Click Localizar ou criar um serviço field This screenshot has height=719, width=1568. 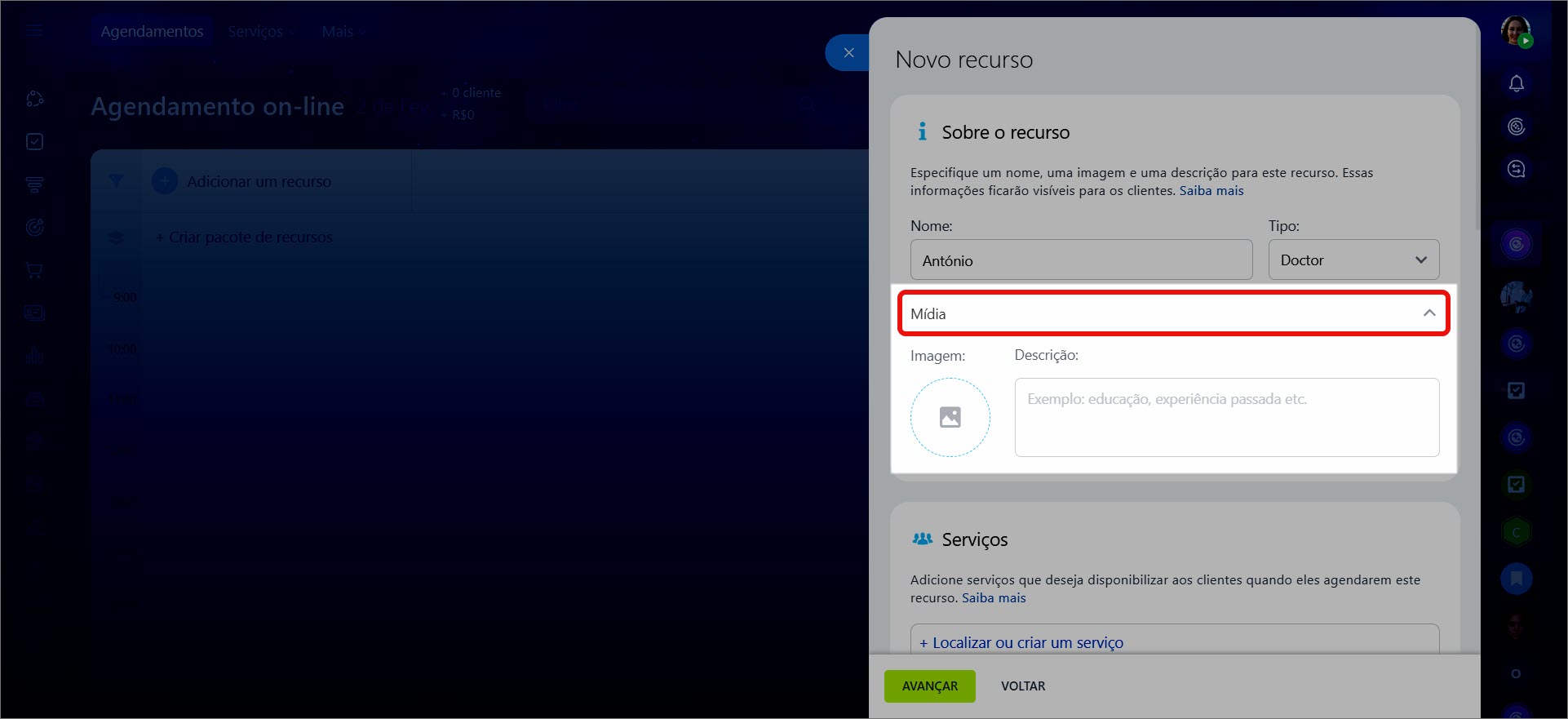pos(1174,642)
